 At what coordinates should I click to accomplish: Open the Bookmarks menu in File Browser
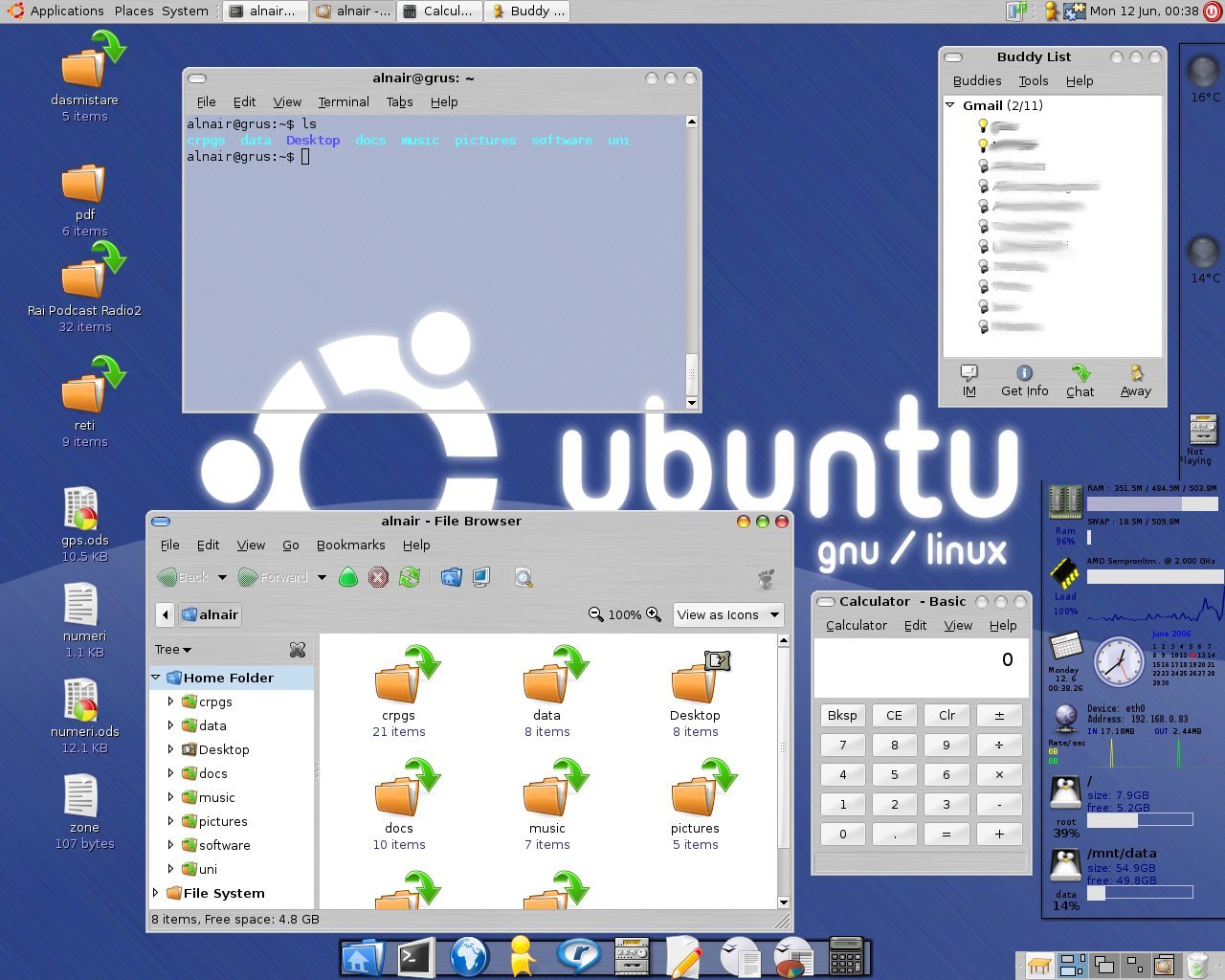point(350,545)
